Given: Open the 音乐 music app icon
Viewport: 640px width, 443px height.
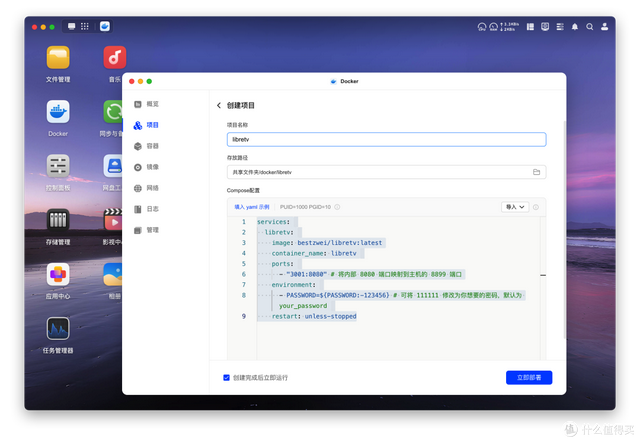Looking at the screenshot, I should [114, 57].
